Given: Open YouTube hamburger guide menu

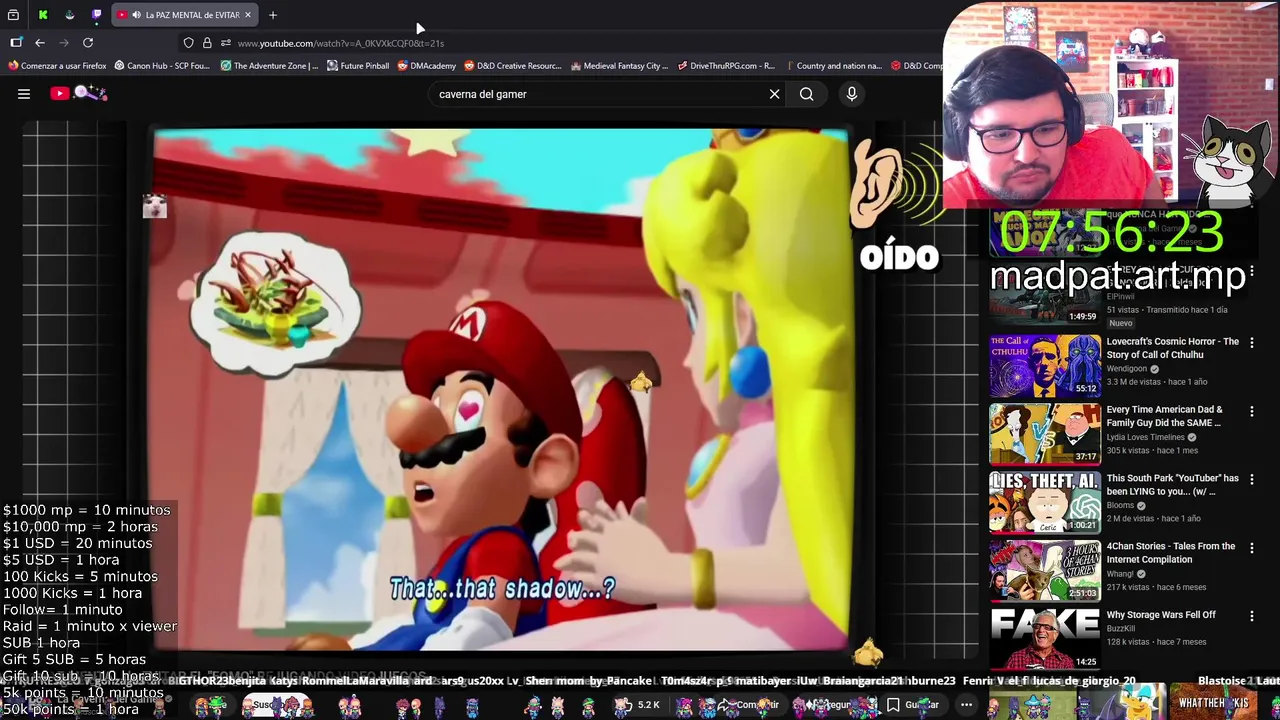Looking at the screenshot, I should point(24,94).
